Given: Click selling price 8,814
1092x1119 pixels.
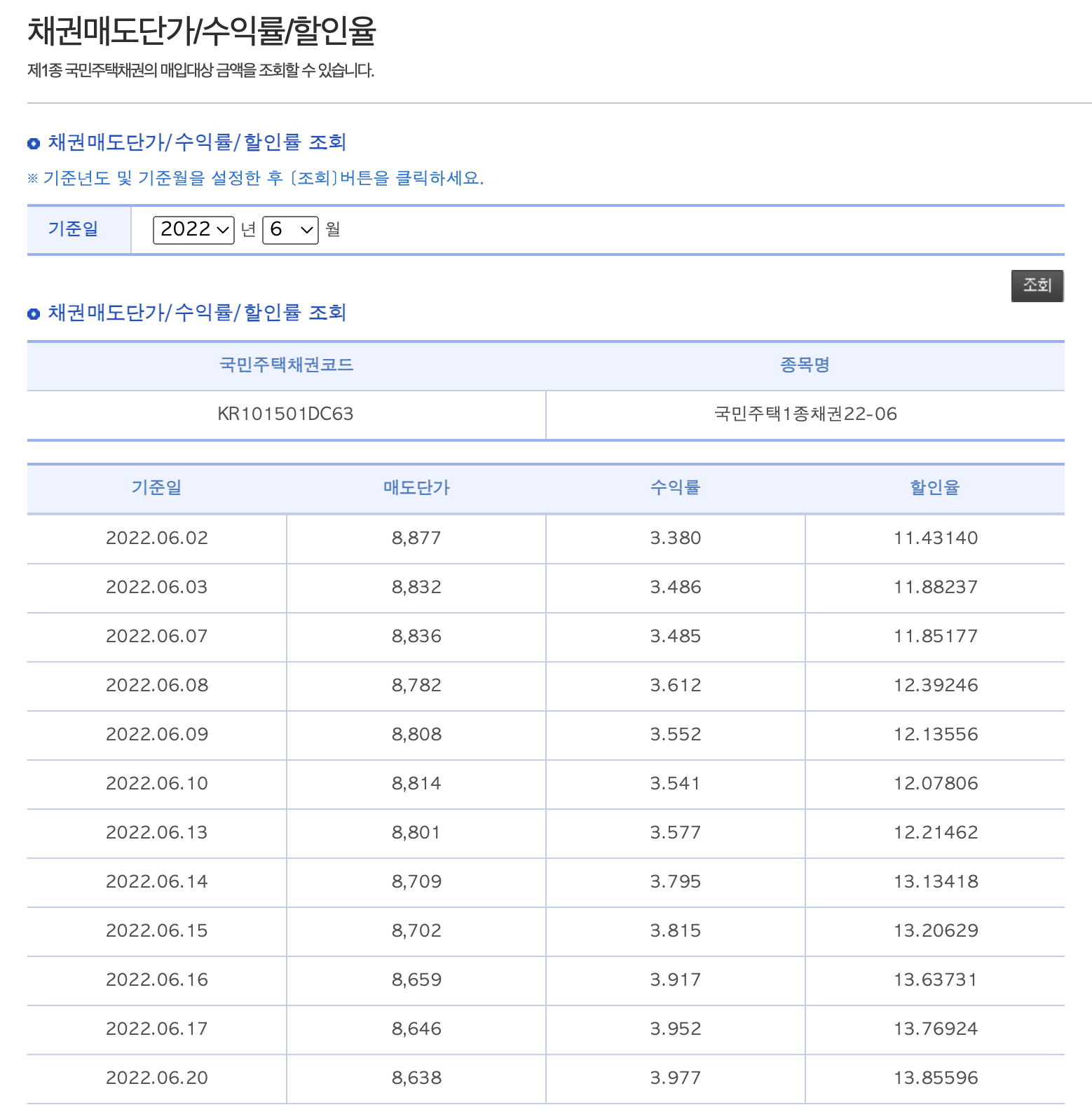Looking at the screenshot, I should coord(416,784).
